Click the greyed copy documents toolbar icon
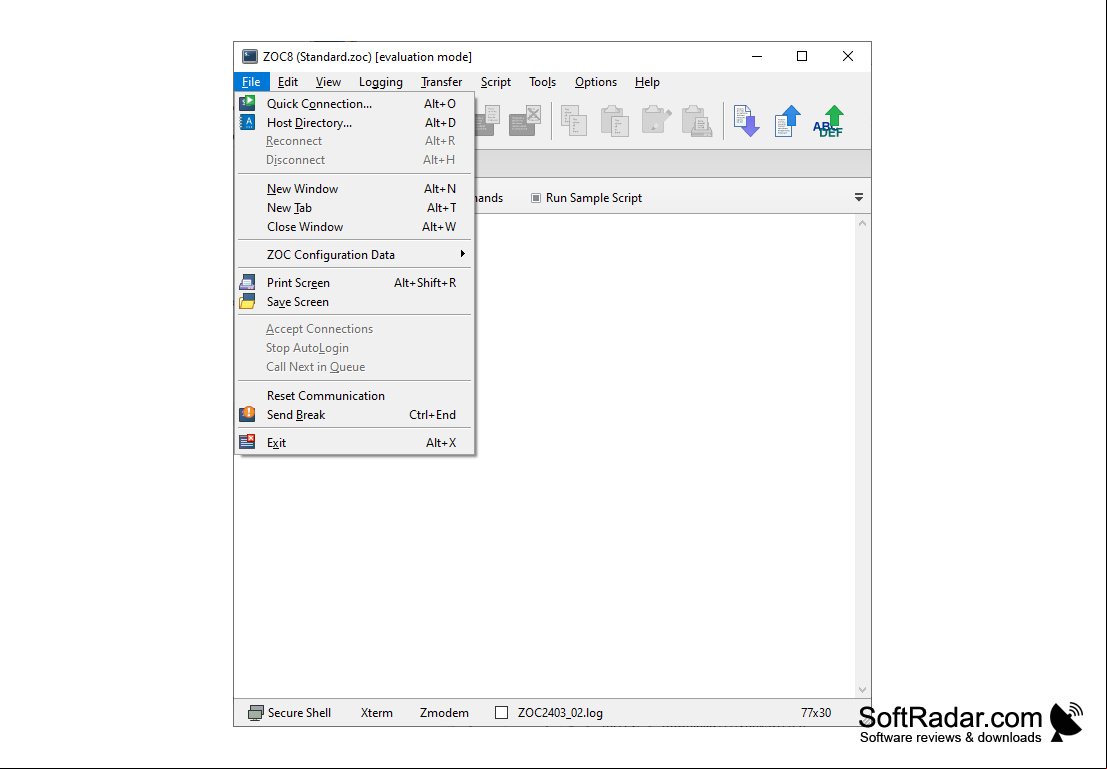The height and width of the screenshot is (769, 1107). (x=574, y=121)
